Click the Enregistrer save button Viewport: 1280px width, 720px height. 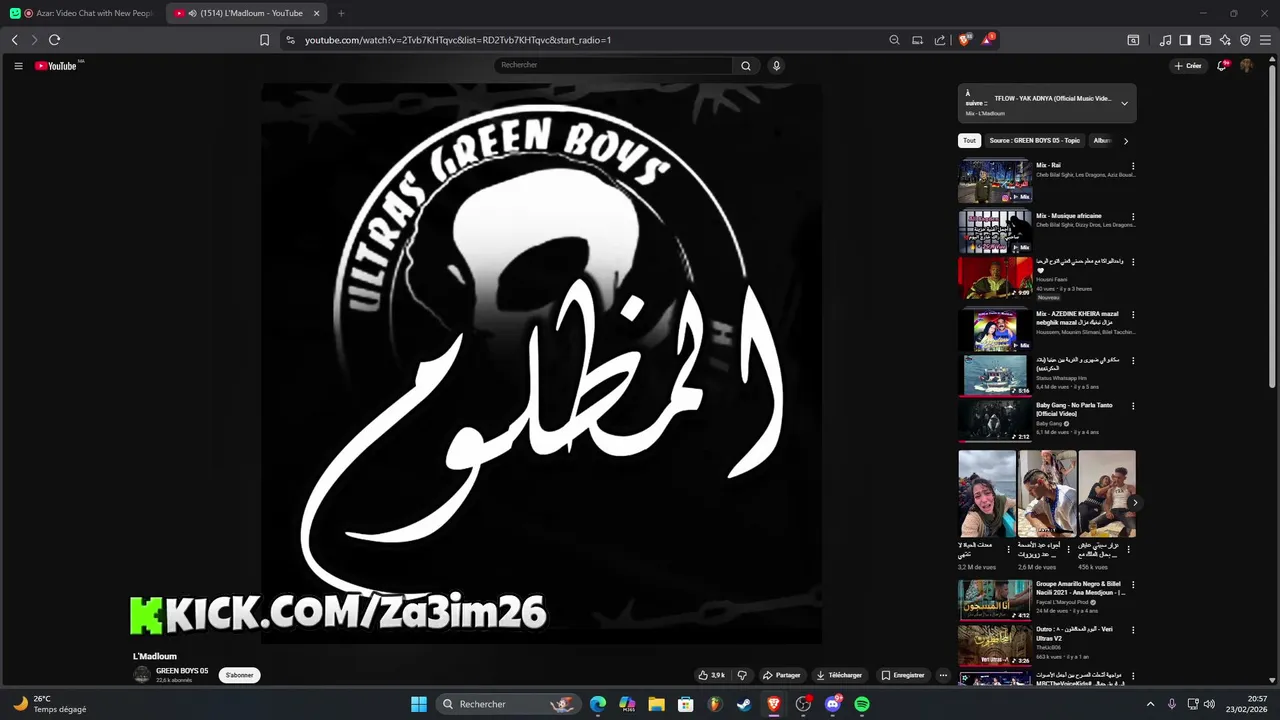click(903, 675)
